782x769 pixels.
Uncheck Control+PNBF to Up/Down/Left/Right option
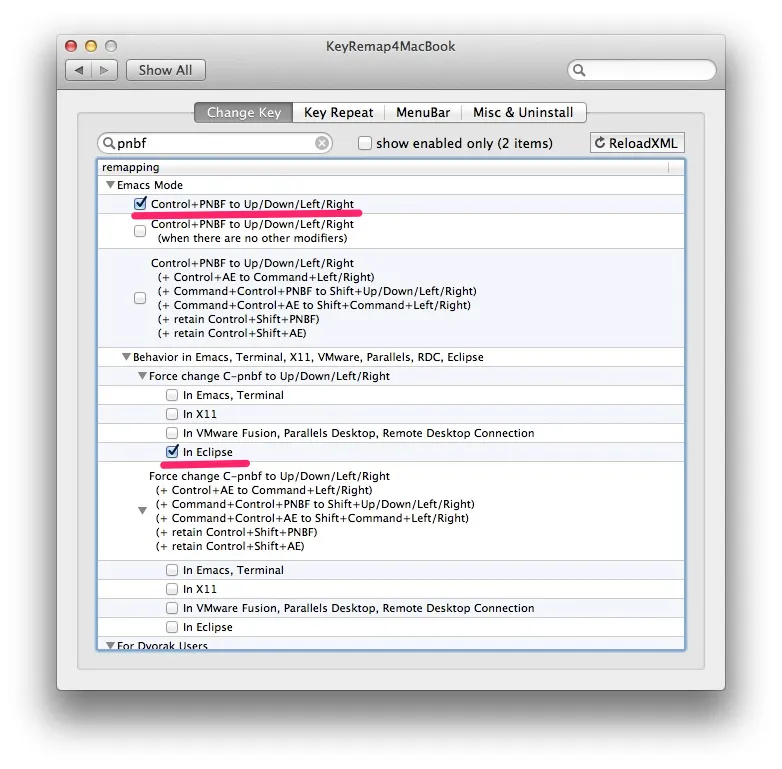[140, 204]
